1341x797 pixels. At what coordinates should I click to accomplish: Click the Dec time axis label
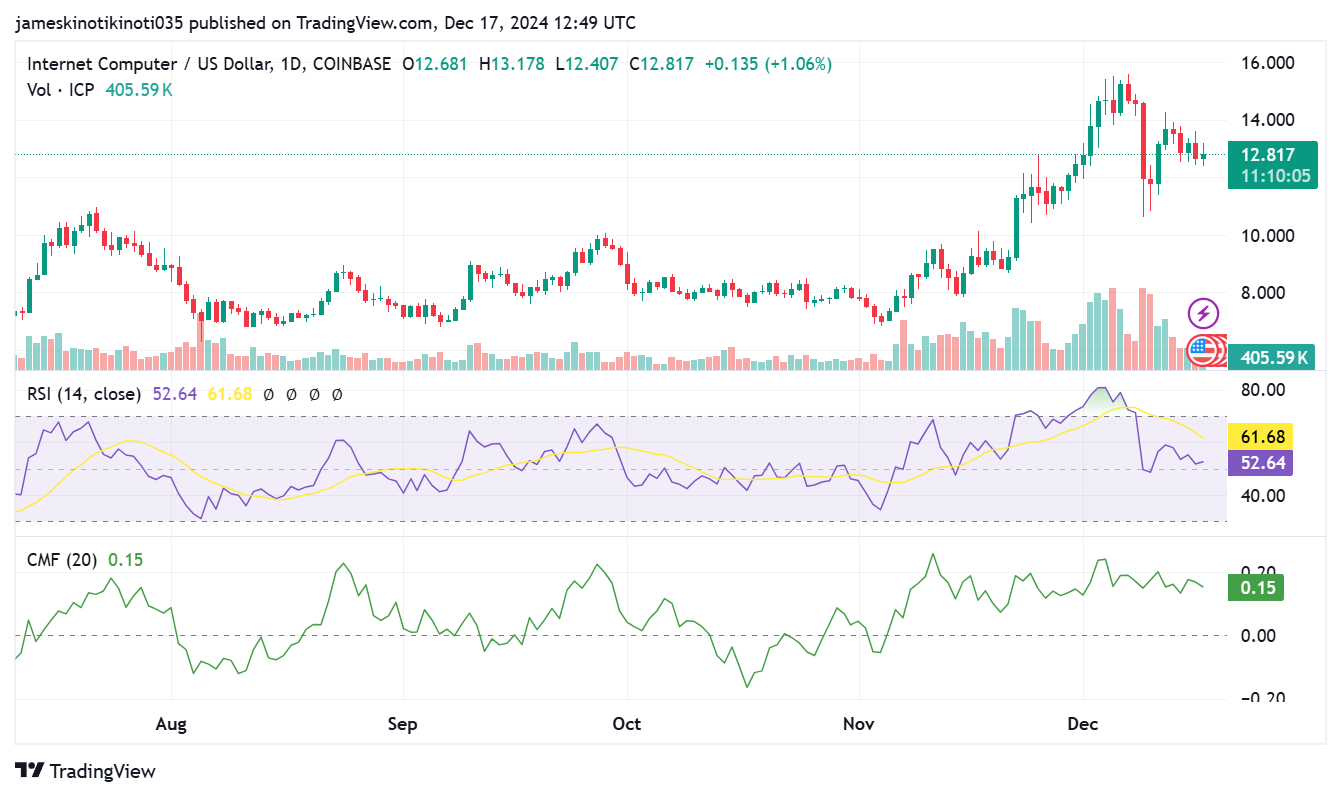point(1083,723)
